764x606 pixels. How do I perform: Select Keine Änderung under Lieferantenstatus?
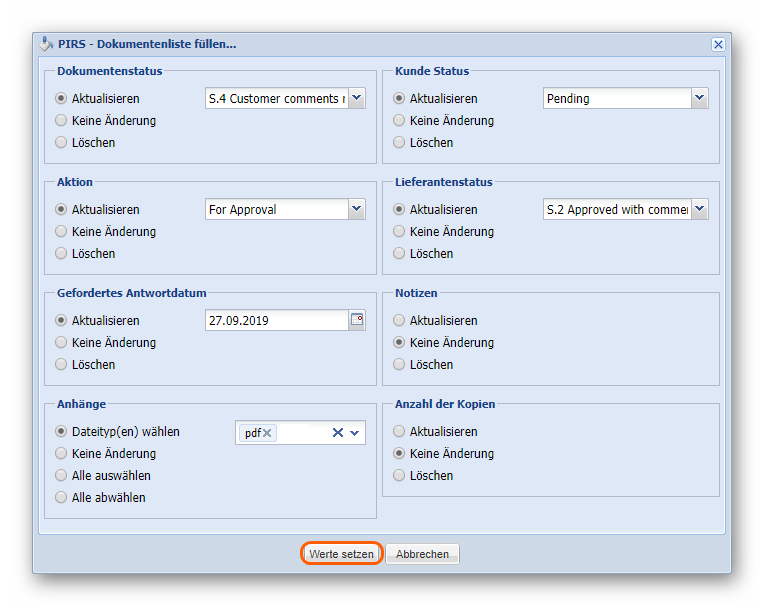pyautogui.click(x=400, y=232)
